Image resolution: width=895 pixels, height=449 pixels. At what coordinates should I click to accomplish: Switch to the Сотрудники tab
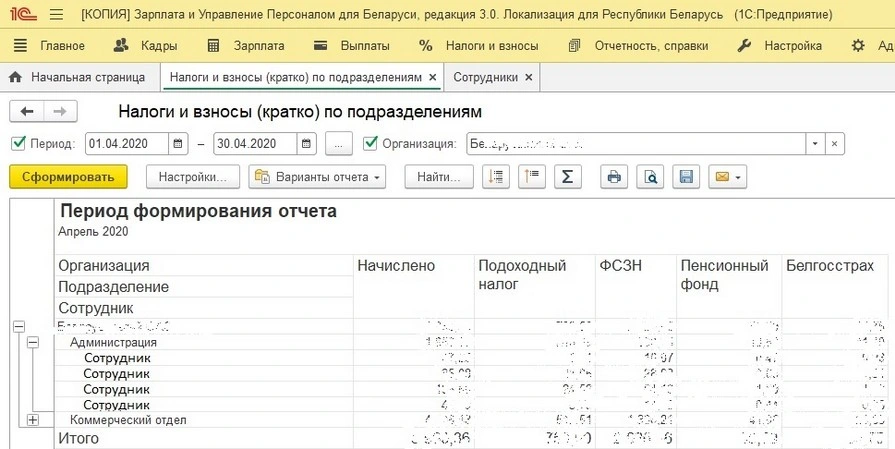tap(485, 77)
